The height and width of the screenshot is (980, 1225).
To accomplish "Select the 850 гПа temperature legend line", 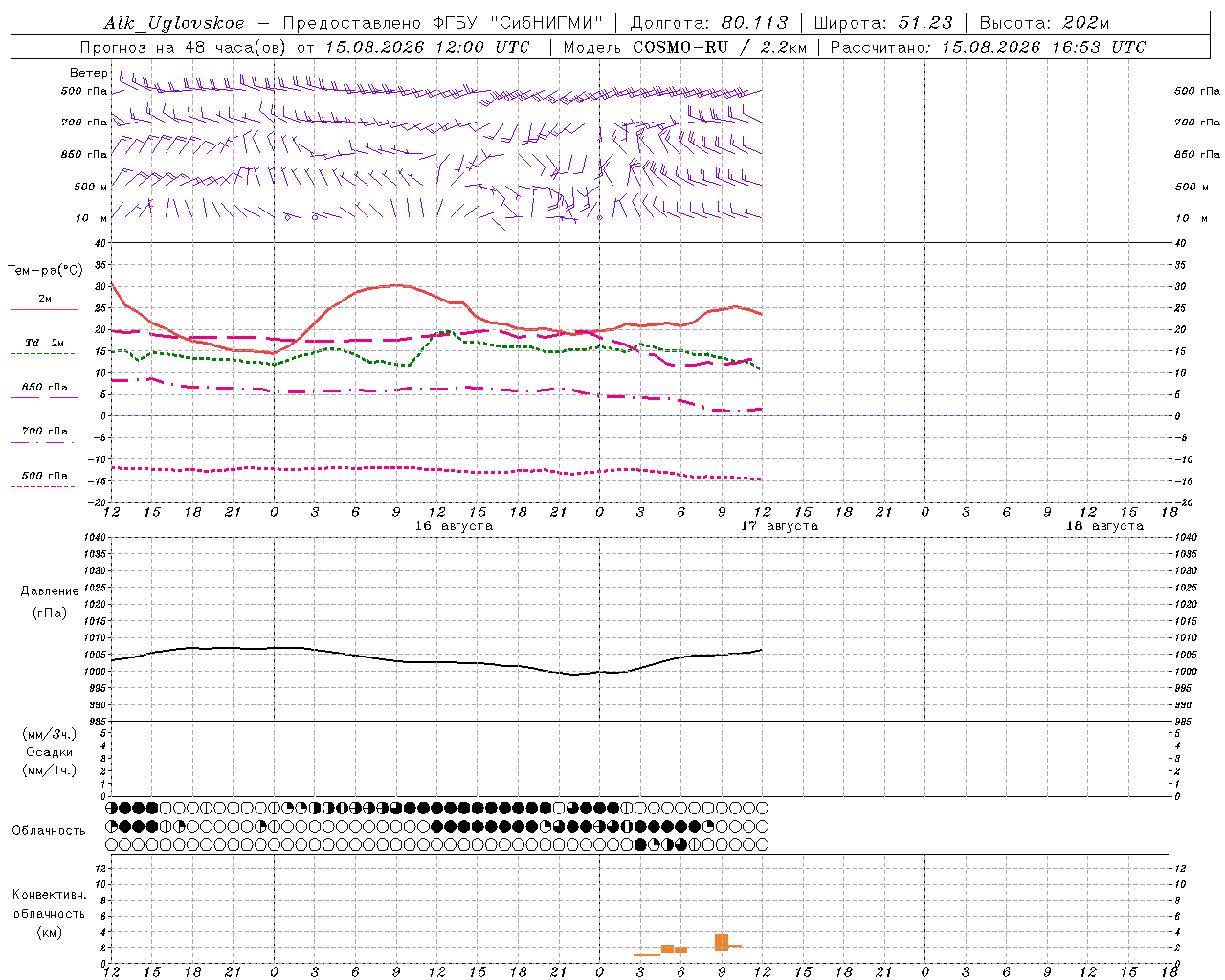I will pos(44,396).
